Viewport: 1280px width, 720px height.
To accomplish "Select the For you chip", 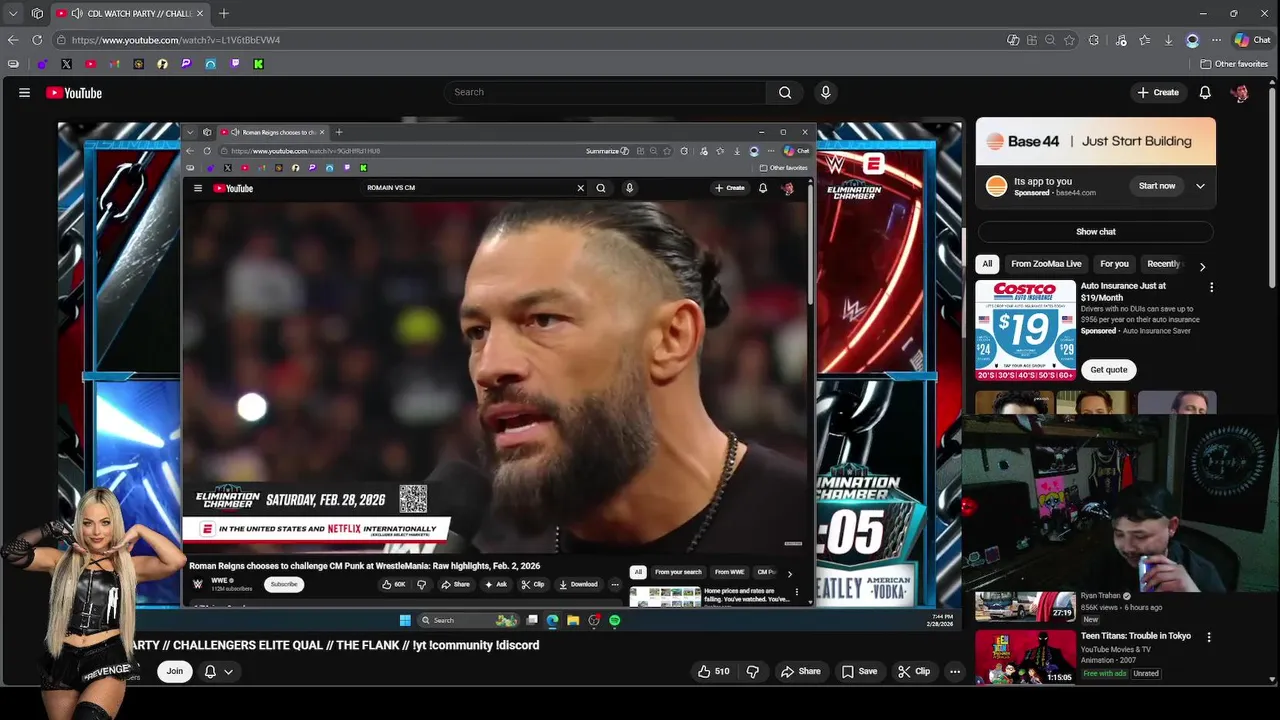I will pyautogui.click(x=1114, y=264).
